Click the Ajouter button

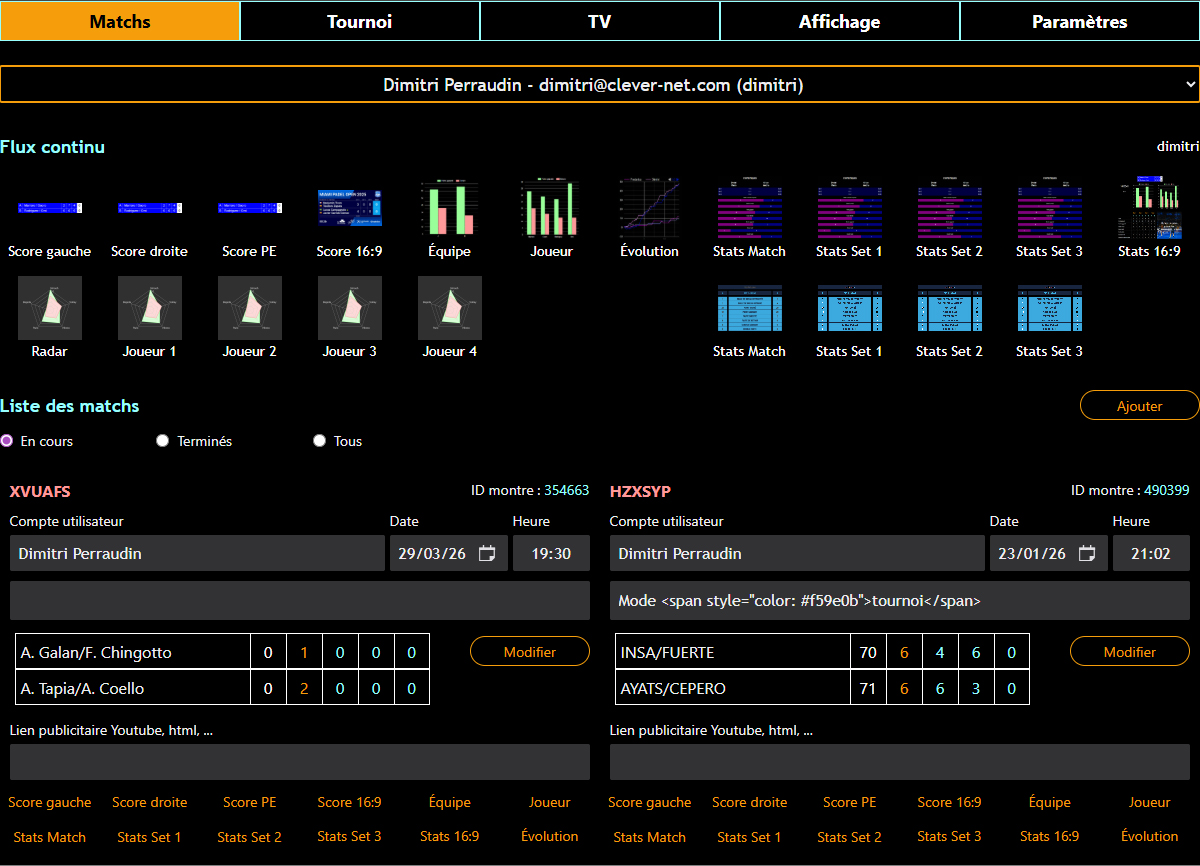tap(1139, 405)
